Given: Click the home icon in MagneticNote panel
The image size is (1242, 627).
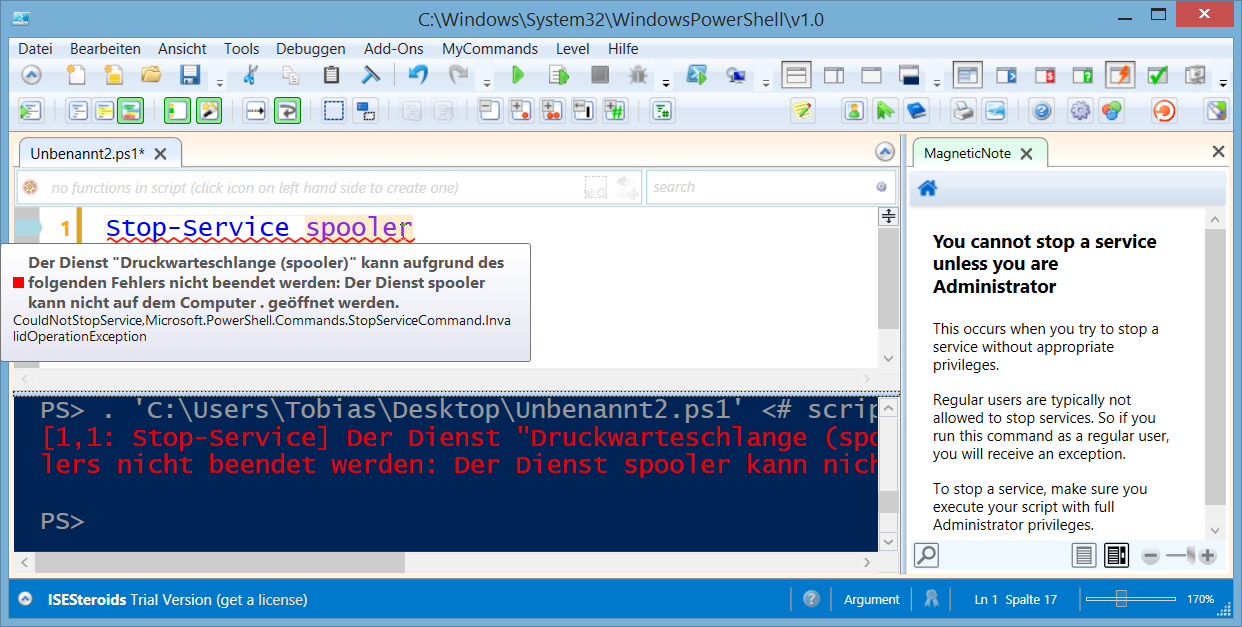Looking at the screenshot, I should click(x=928, y=188).
